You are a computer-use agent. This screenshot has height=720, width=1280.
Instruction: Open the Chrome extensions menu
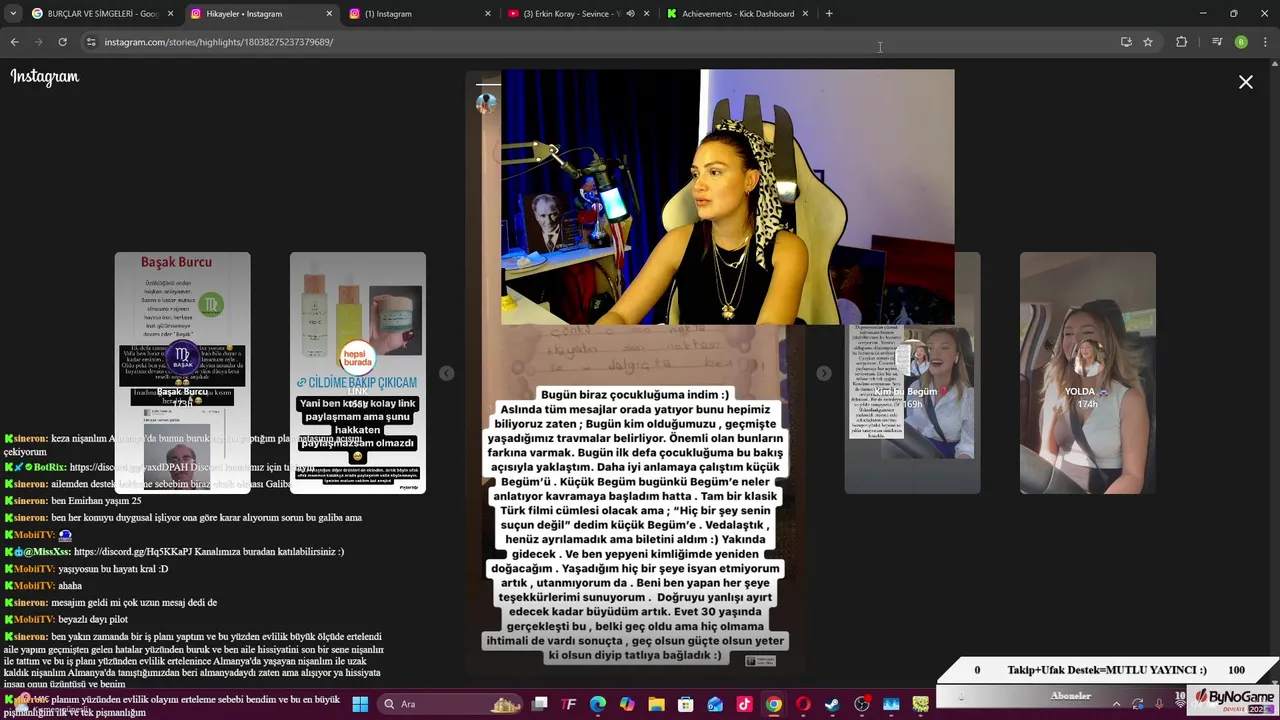1181,42
